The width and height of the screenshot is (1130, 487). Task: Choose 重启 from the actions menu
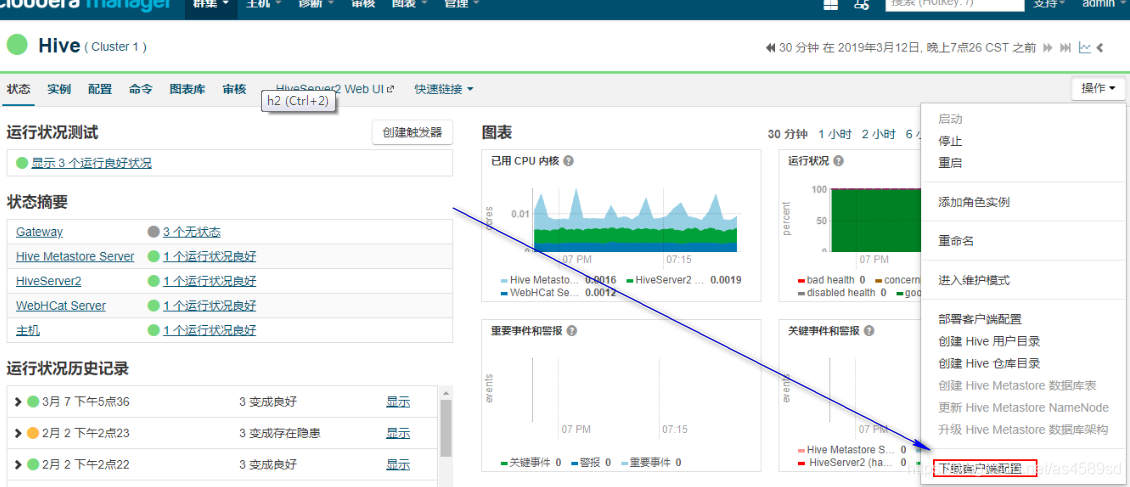point(950,163)
